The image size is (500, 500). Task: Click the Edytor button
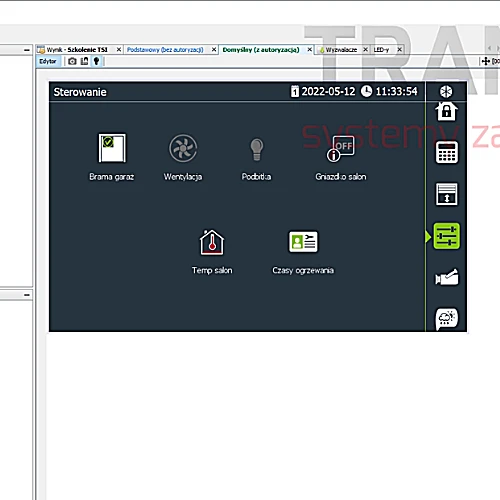tap(48, 61)
